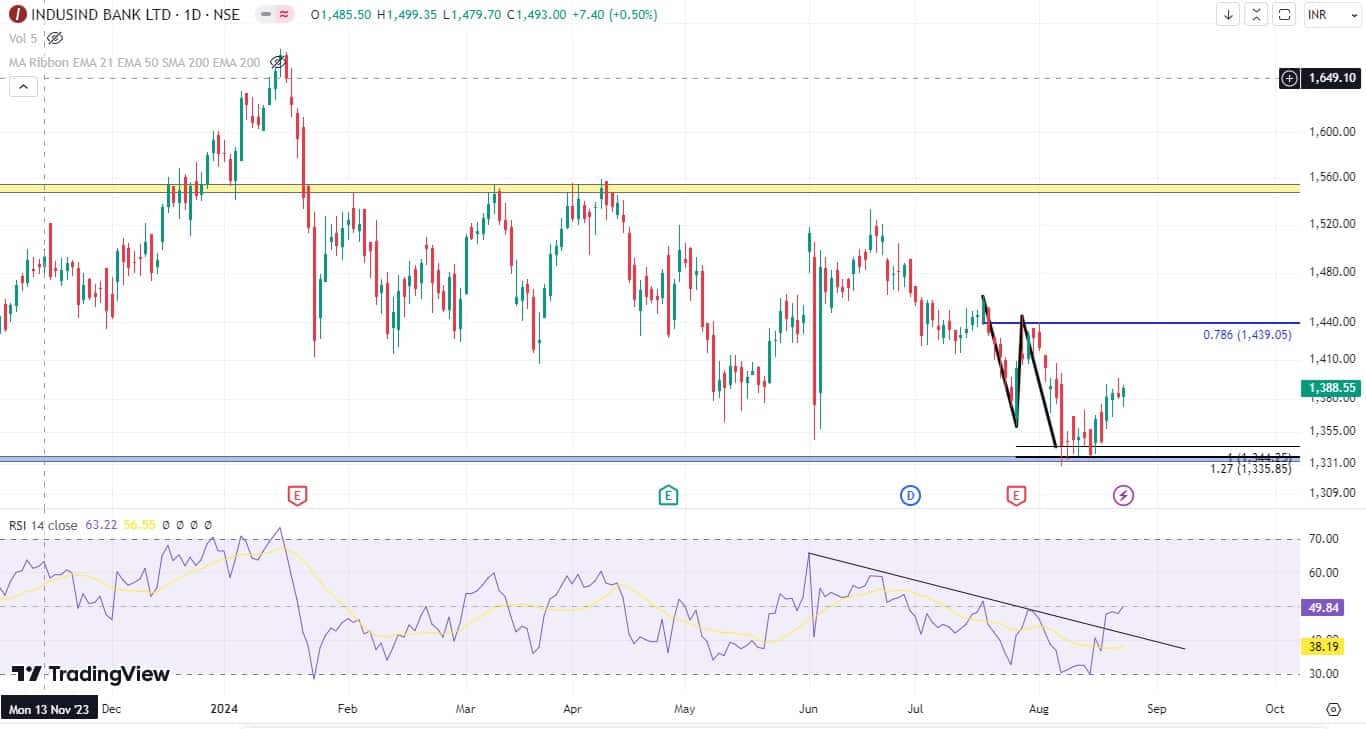Click the RSI 14 close legend label
This screenshot has width=1366, height=729.
(43, 525)
